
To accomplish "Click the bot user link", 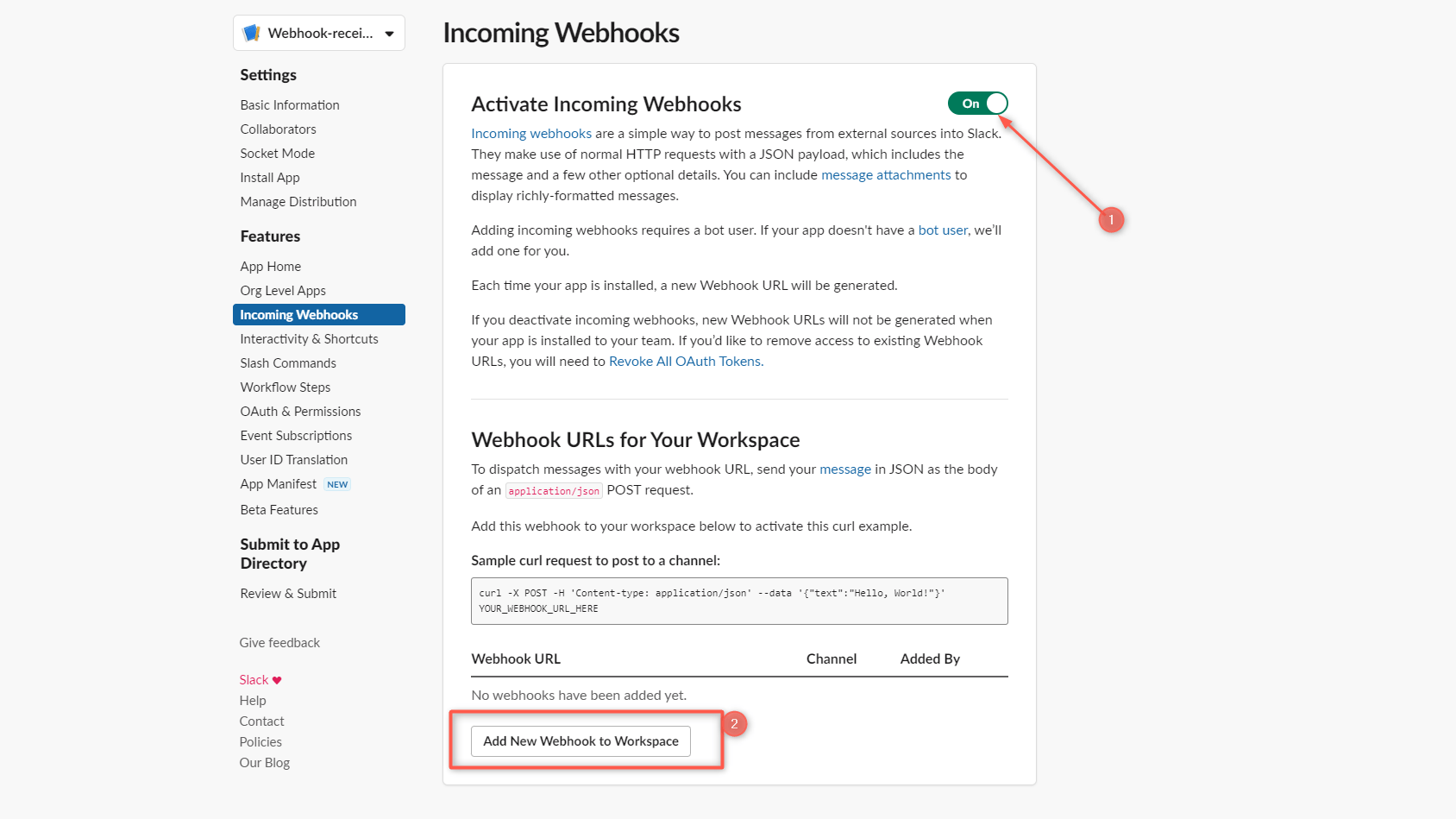I will (x=942, y=230).
